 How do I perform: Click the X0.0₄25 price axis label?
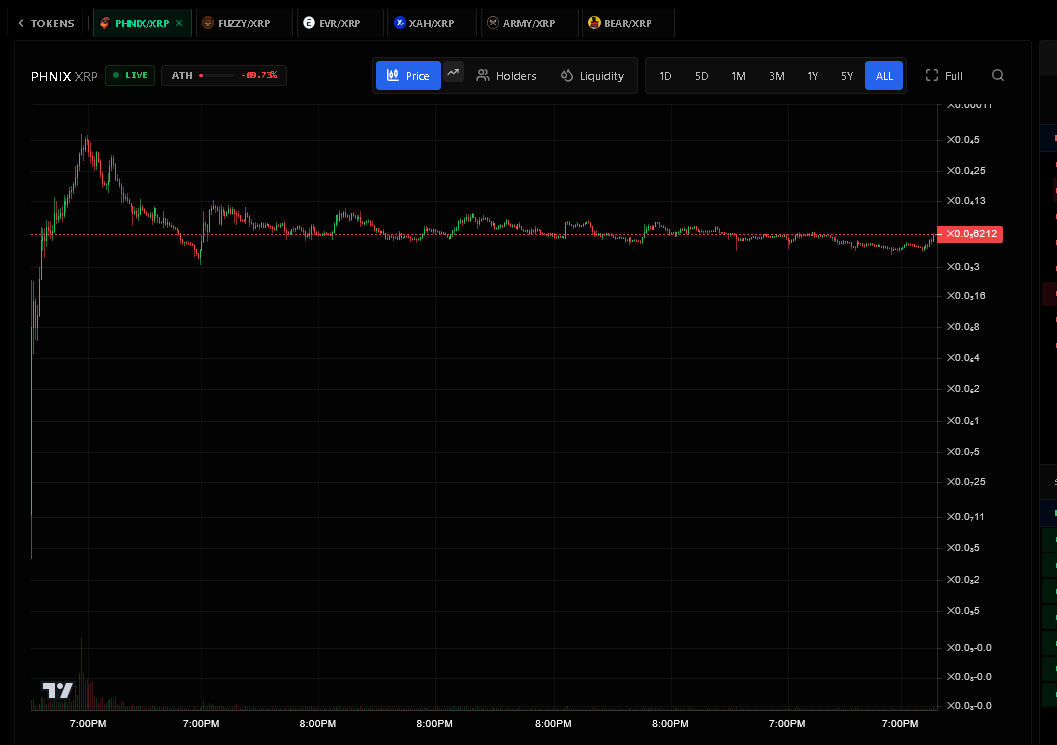pos(966,171)
